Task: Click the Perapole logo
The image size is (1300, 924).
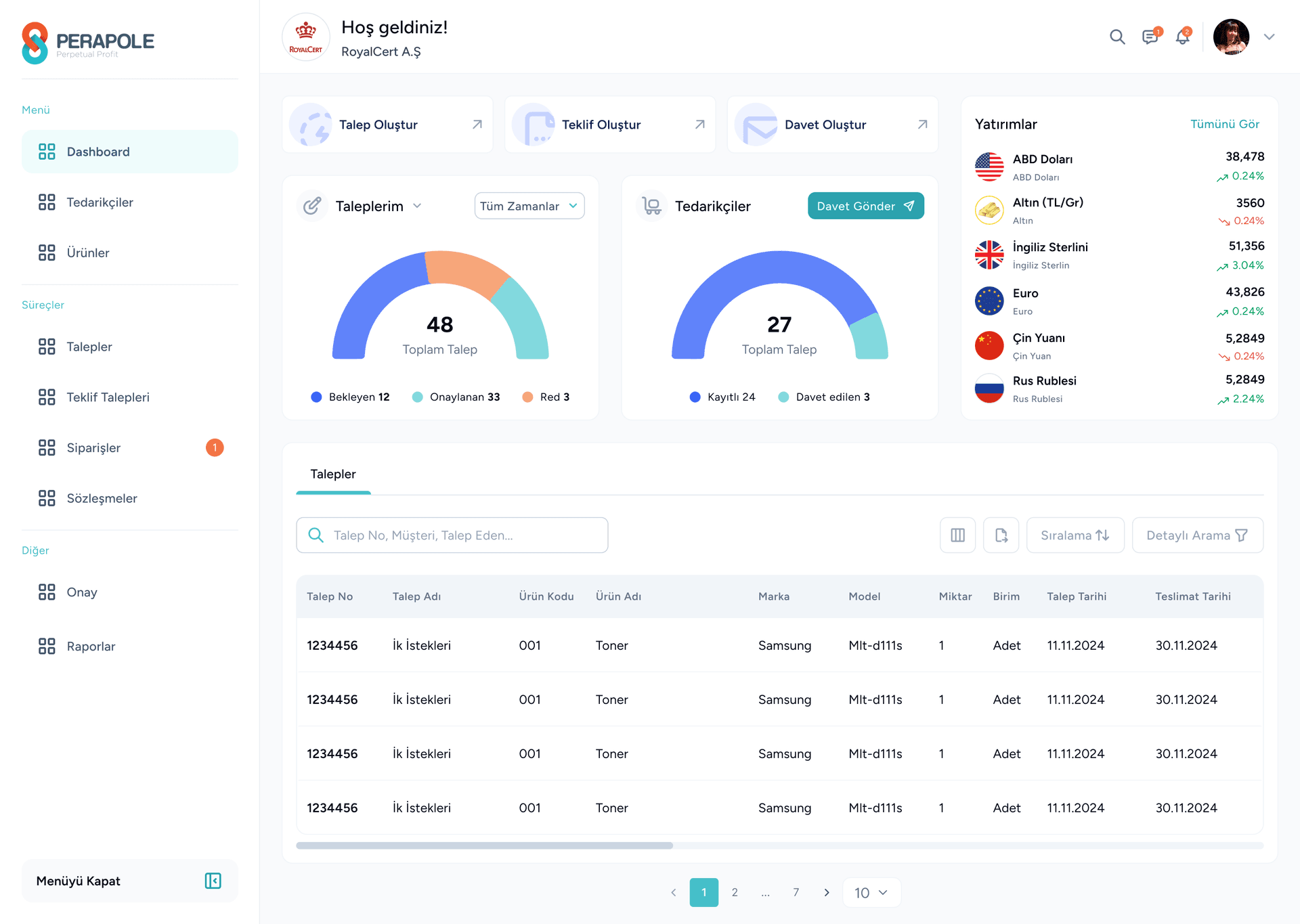Action: [x=88, y=43]
